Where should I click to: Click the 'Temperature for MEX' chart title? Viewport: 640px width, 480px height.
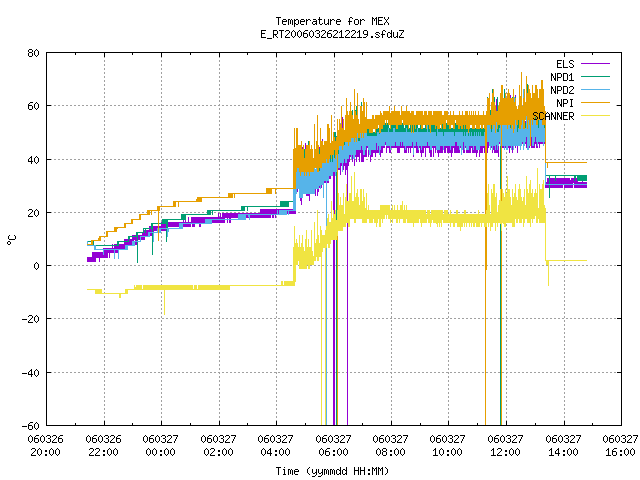click(x=332, y=21)
